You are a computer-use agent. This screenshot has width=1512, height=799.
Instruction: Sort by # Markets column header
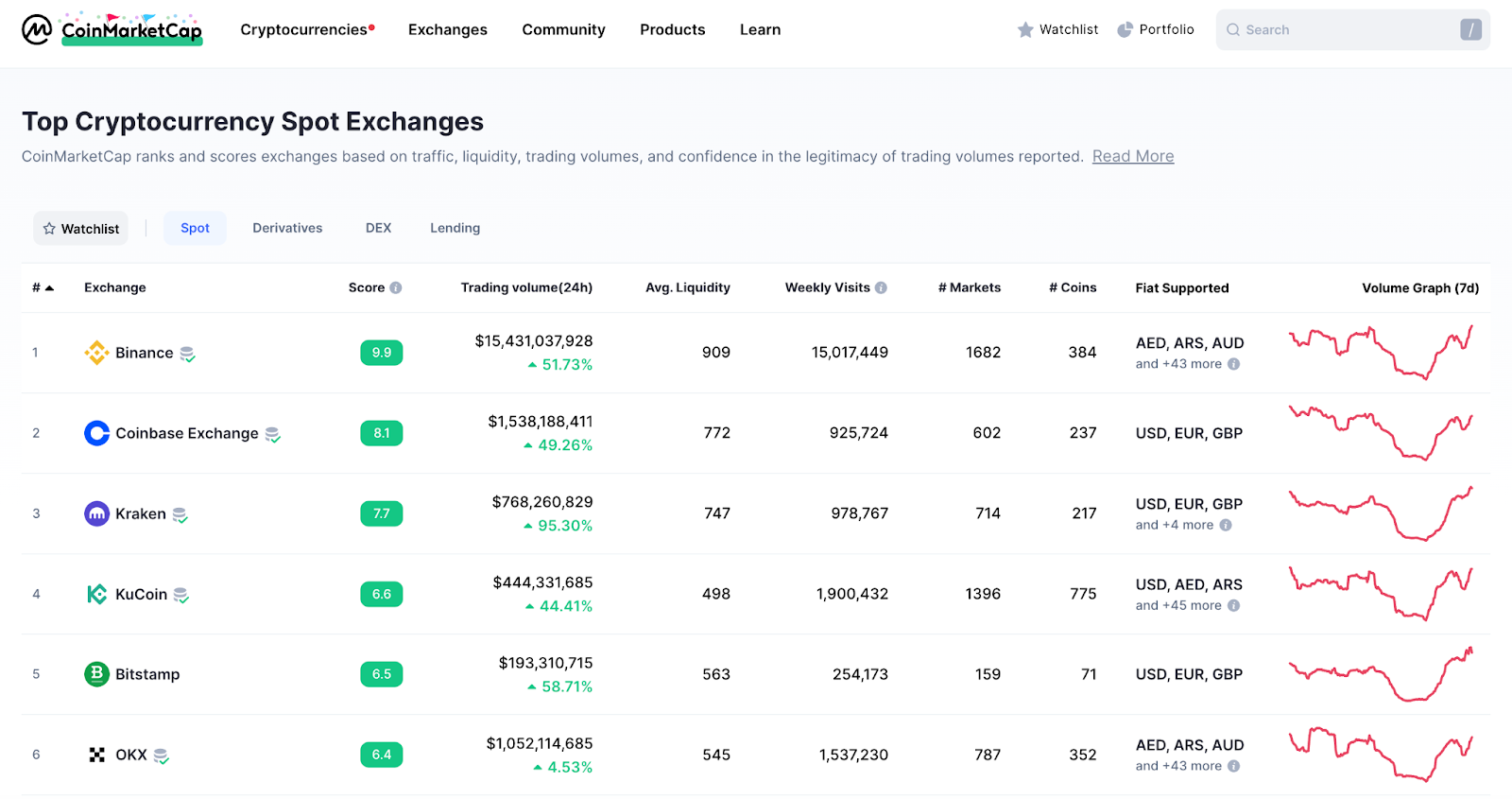(970, 287)
